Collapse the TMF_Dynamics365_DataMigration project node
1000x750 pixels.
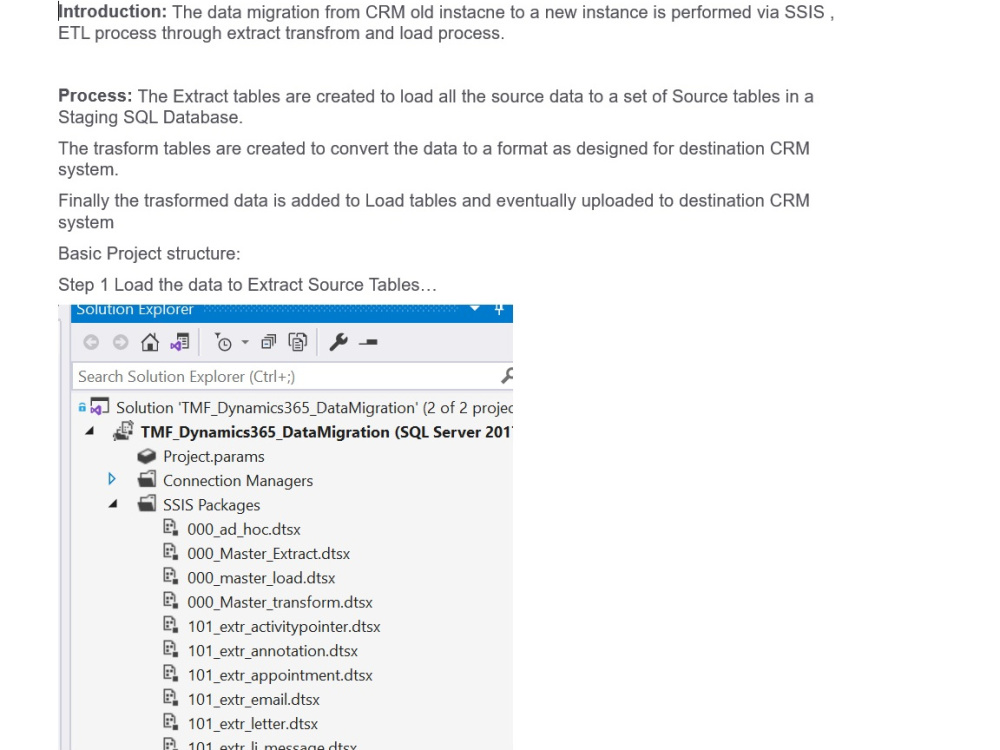(x=90, y=431)
